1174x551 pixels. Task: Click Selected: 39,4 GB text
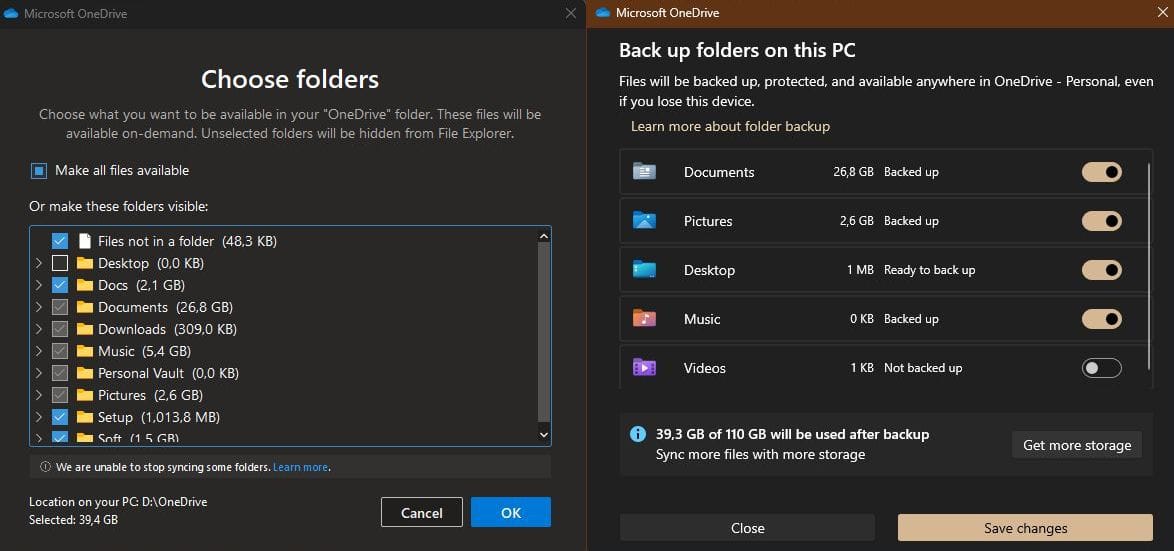point(73,519)
